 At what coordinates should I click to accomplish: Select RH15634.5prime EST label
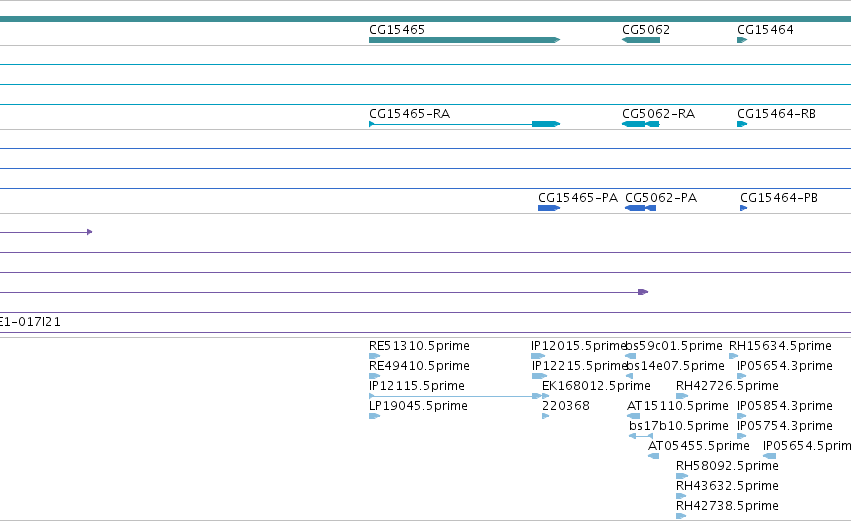click(x=780, y=346)
